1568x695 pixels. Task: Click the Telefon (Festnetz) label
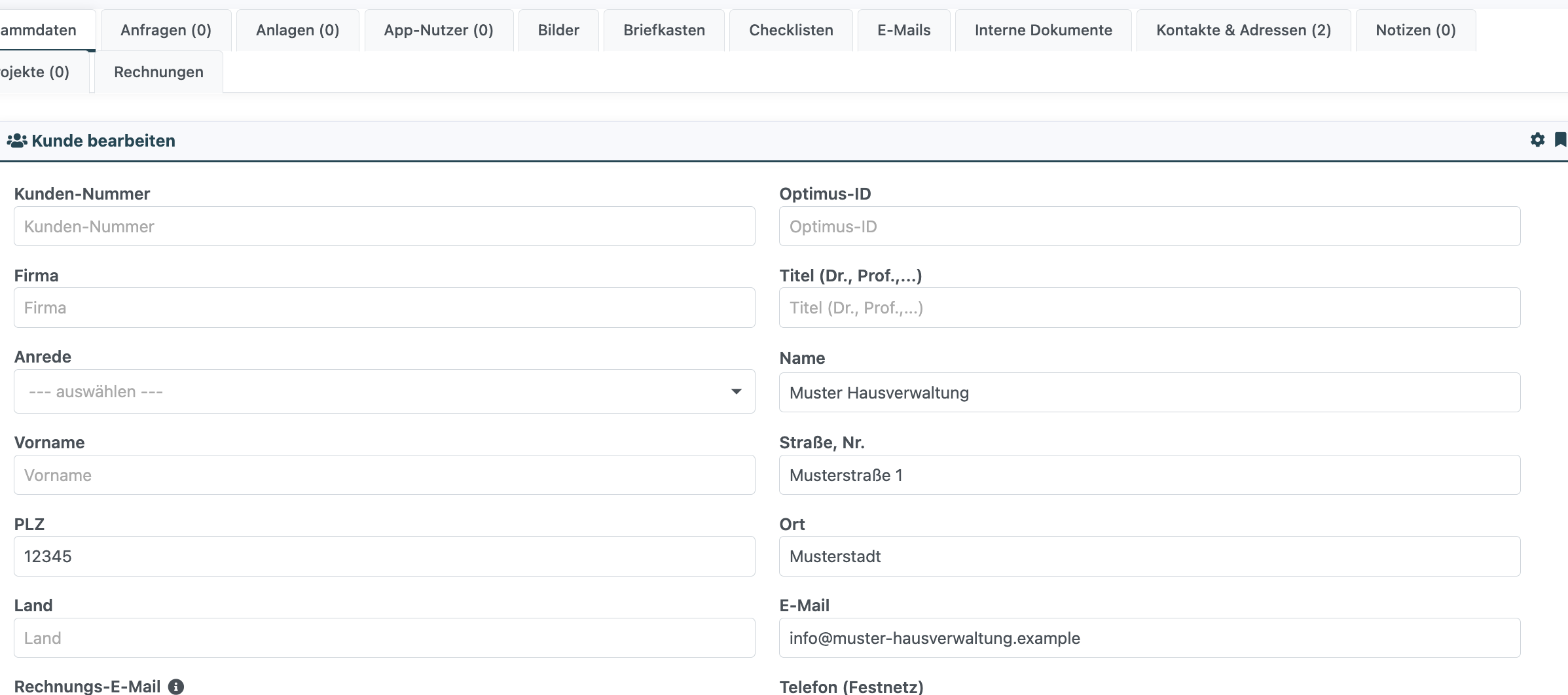851,687
